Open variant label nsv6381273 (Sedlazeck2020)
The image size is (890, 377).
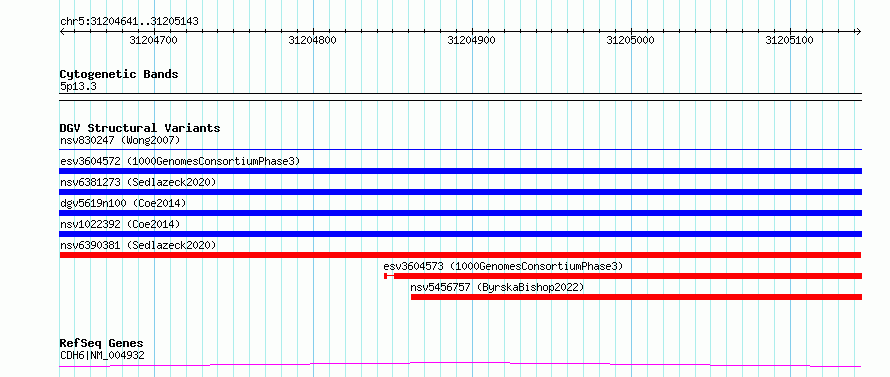coord(138,182)
